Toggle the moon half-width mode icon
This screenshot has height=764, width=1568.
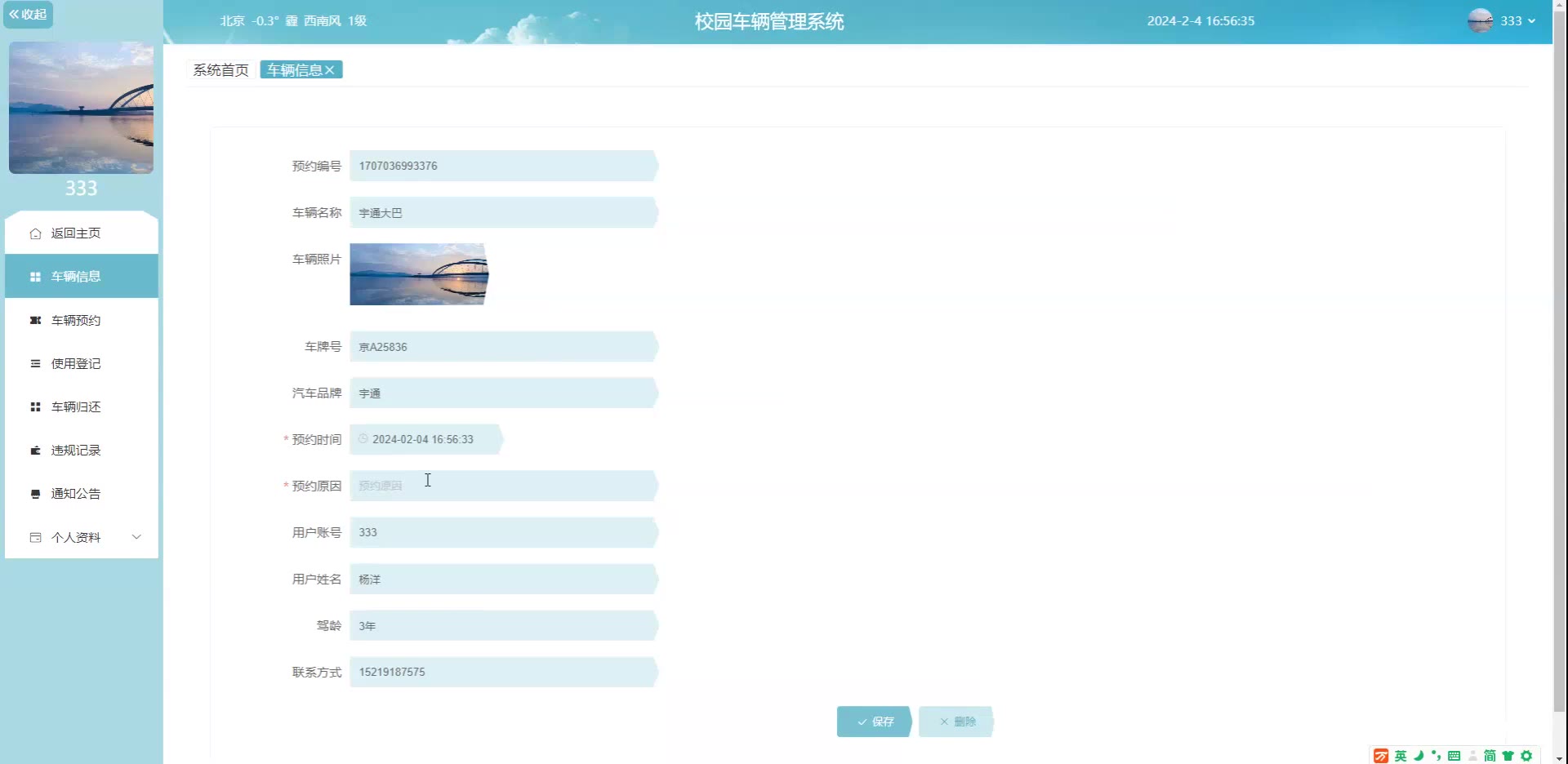(x=1419, y=756)
